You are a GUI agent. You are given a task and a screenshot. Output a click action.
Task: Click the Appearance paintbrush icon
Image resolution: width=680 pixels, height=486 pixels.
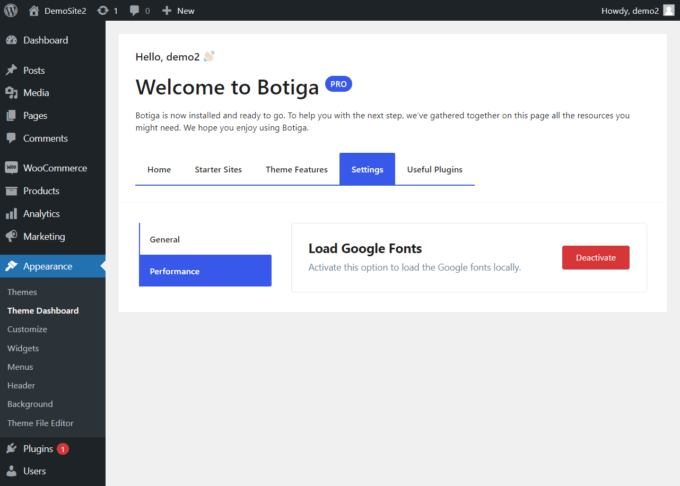11,266
